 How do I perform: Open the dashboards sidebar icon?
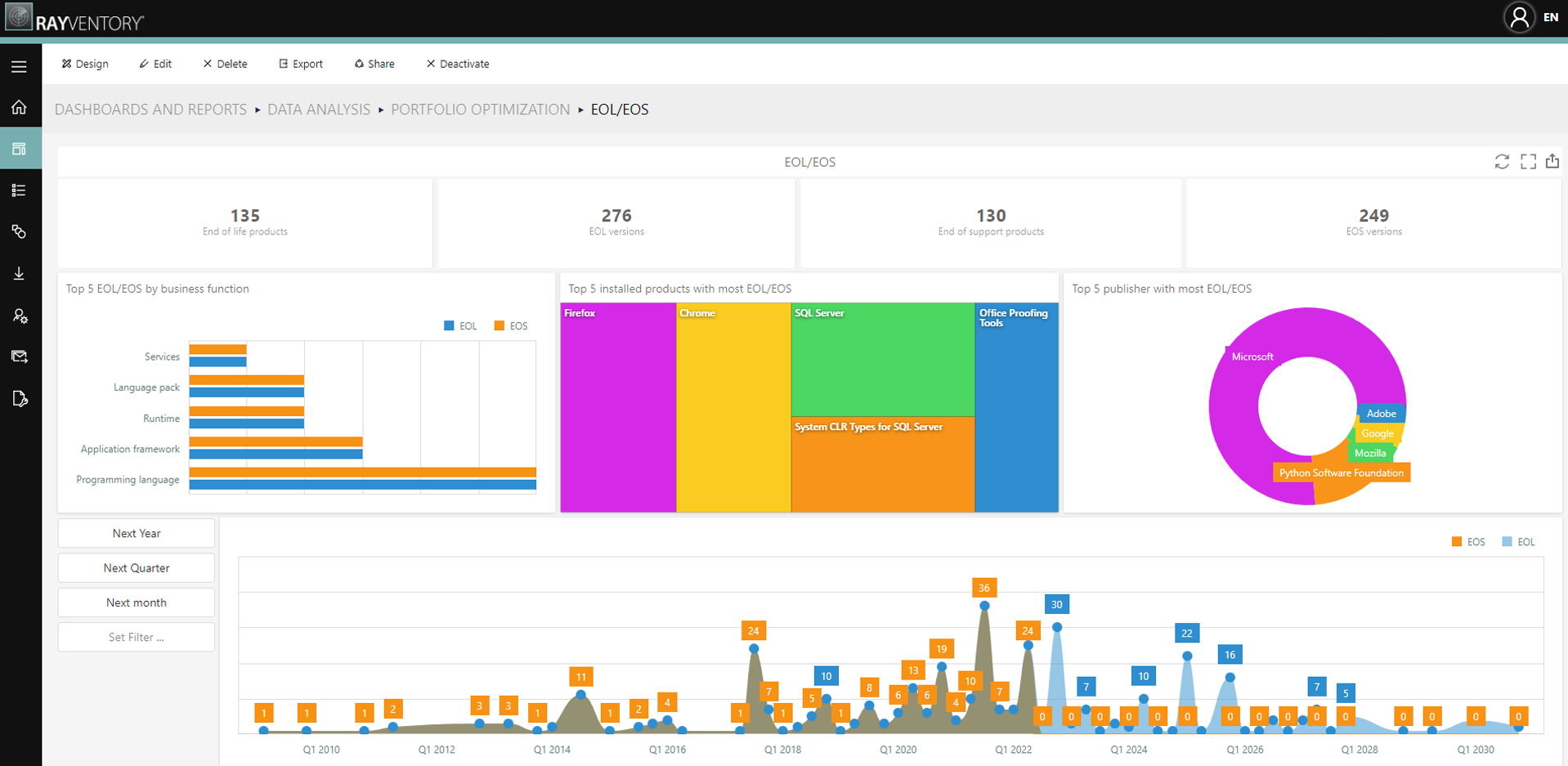19,149
